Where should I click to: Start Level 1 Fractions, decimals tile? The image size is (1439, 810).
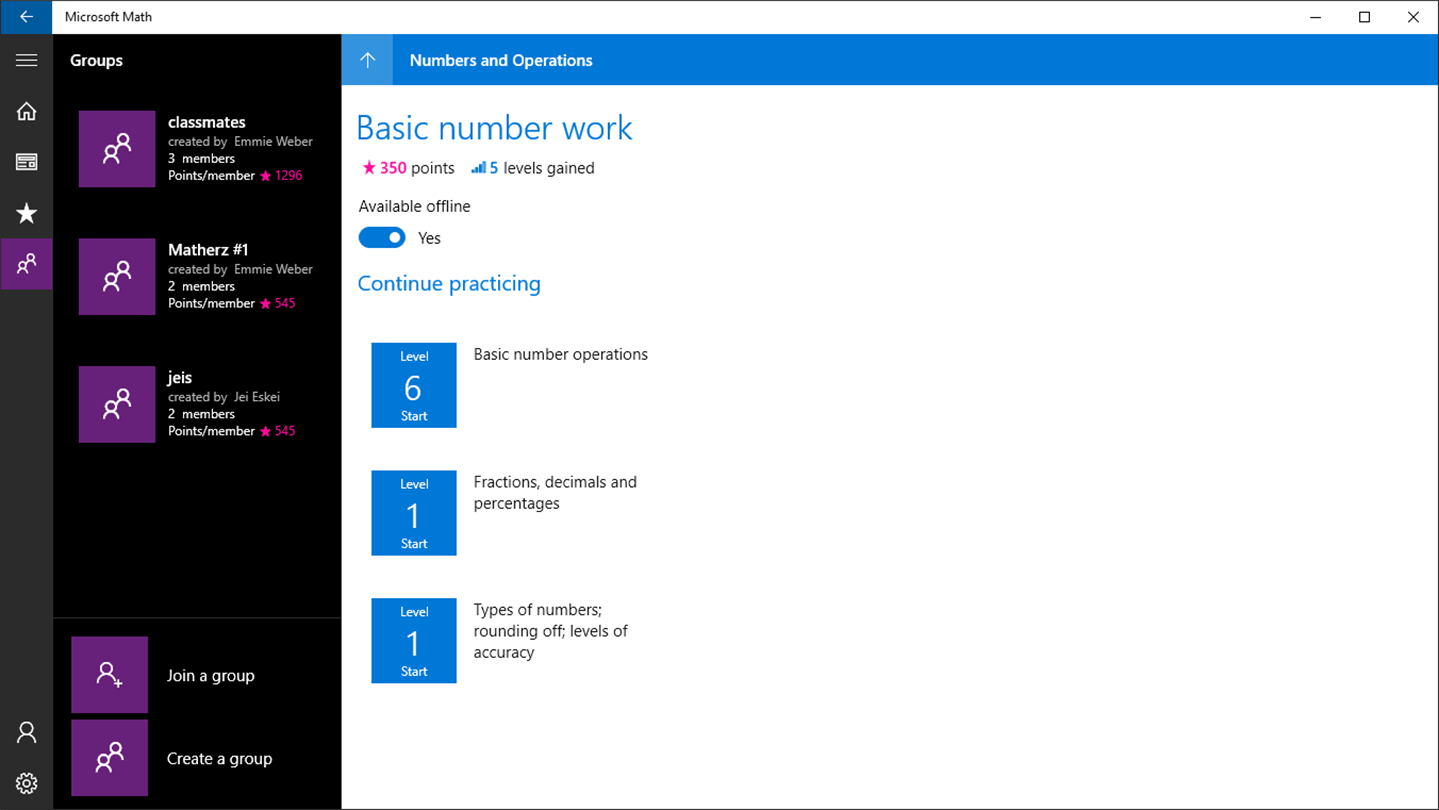click(x=414, y=513)
